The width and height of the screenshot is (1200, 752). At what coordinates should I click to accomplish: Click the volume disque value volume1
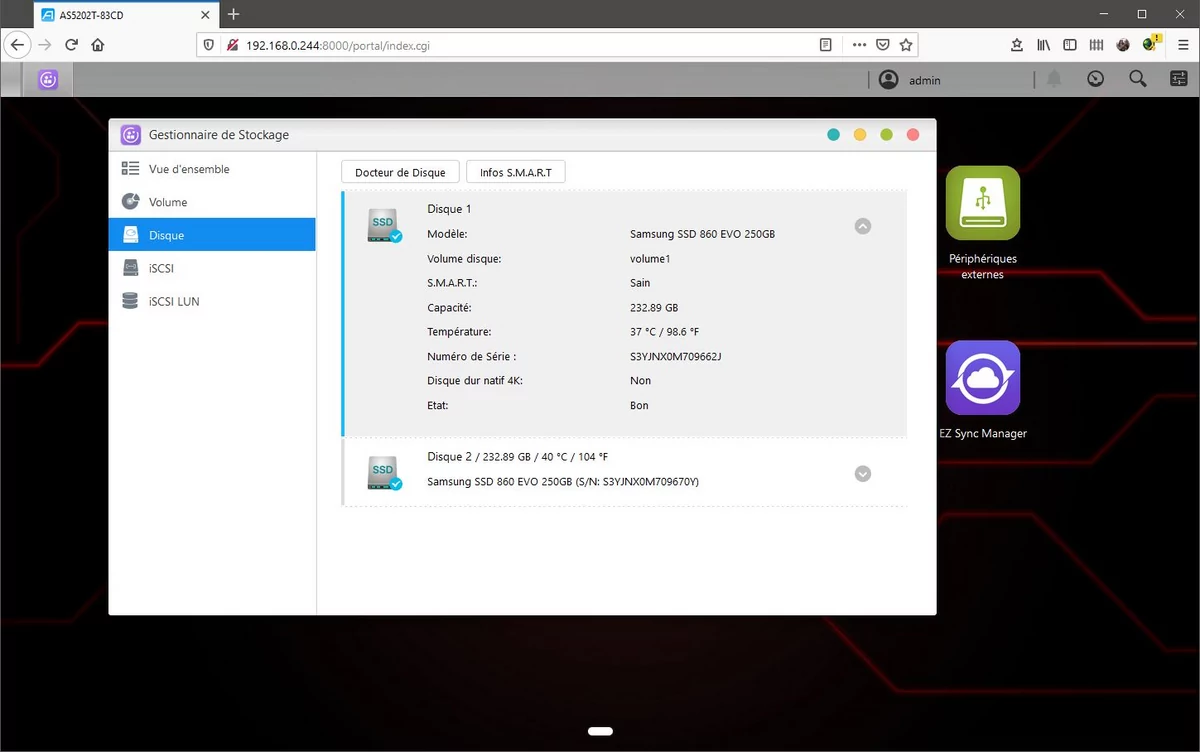pos(650,258)
